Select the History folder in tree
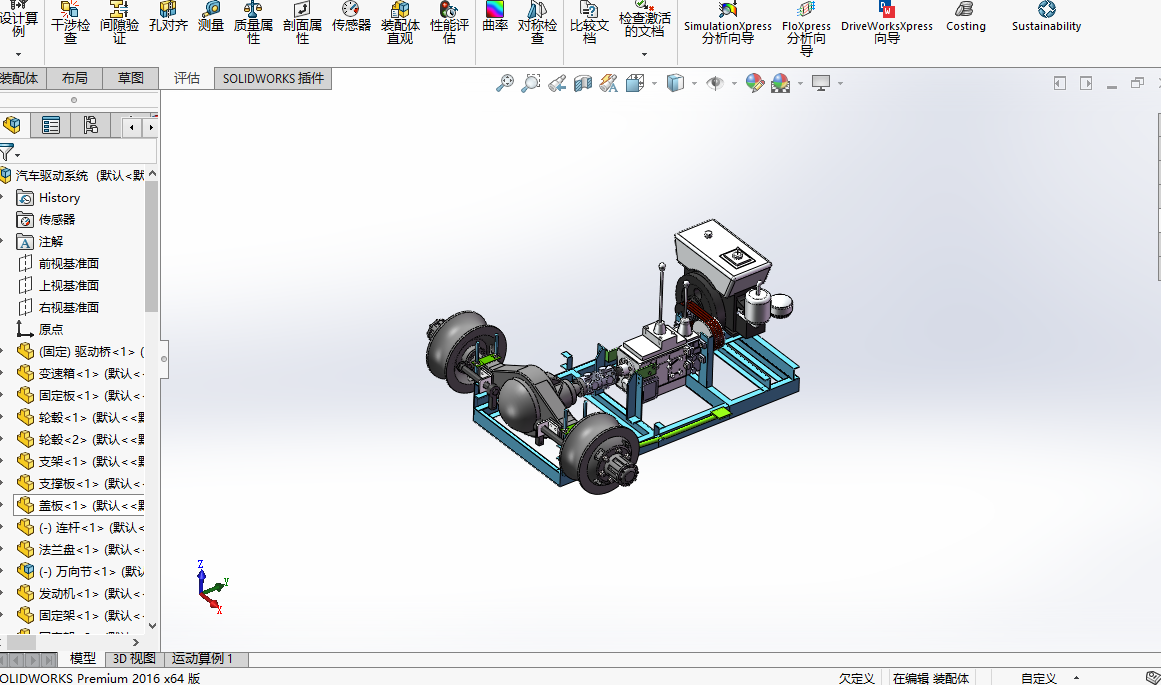This screenshot has height=685, width=1161. click(x=49, y=198)
